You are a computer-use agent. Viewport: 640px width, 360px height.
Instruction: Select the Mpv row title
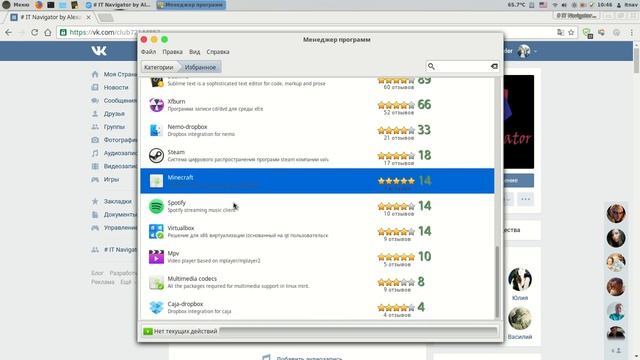tap(173, 253)
